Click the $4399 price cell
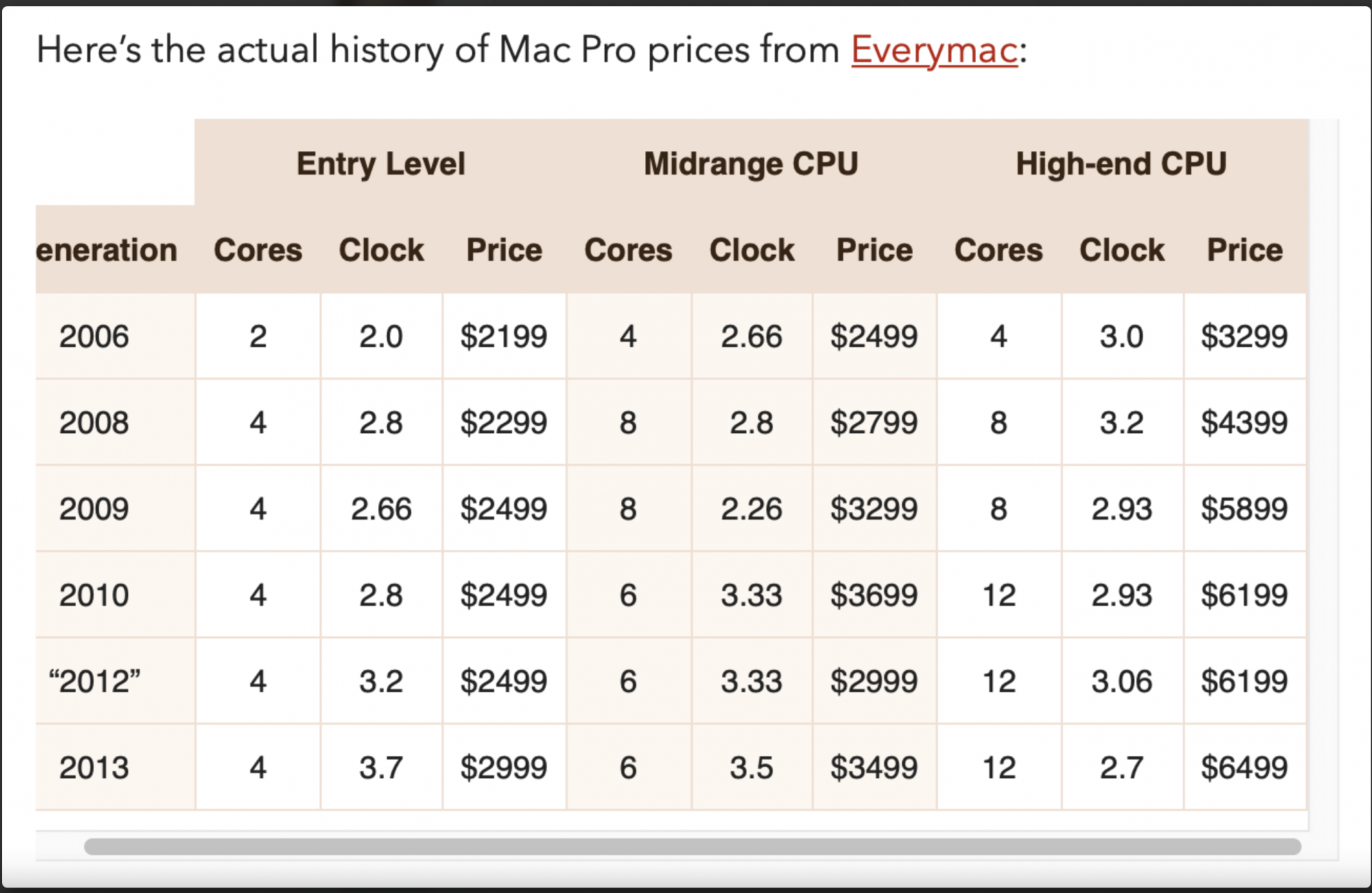Image resolution: width=1372 pixels, height=893 pixels. tap(1244, 422)
